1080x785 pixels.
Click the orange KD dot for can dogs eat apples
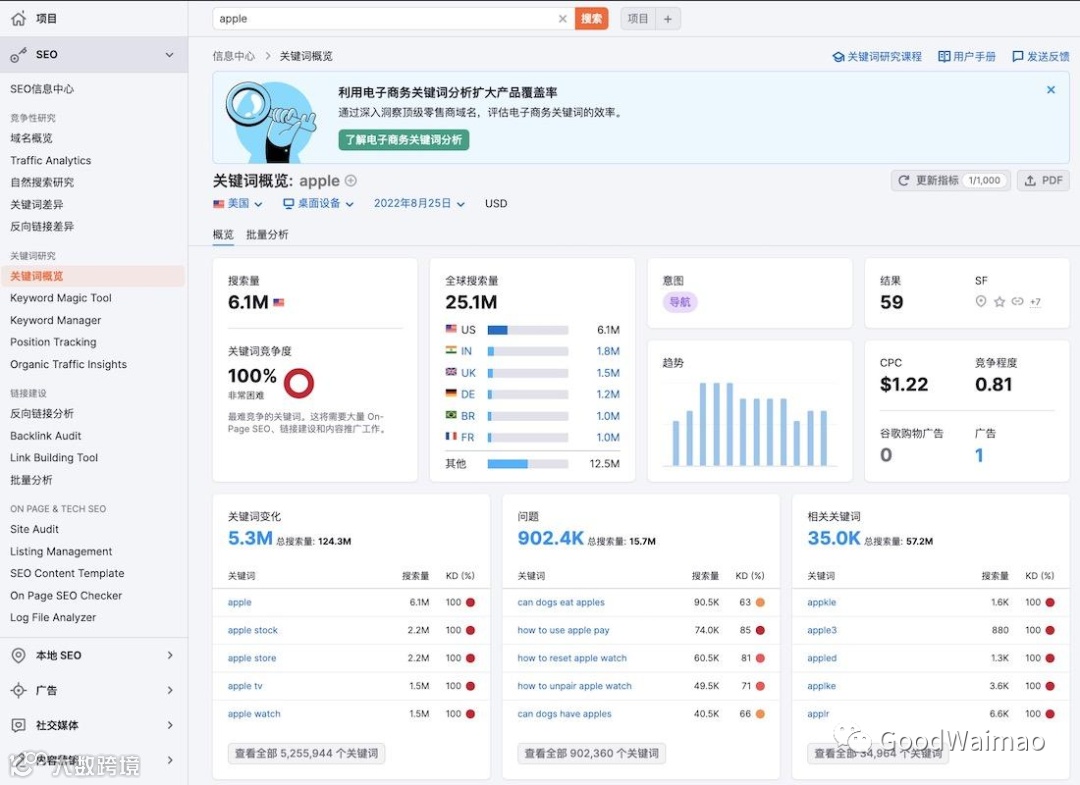pyautogui.click(x=760, y=603)
